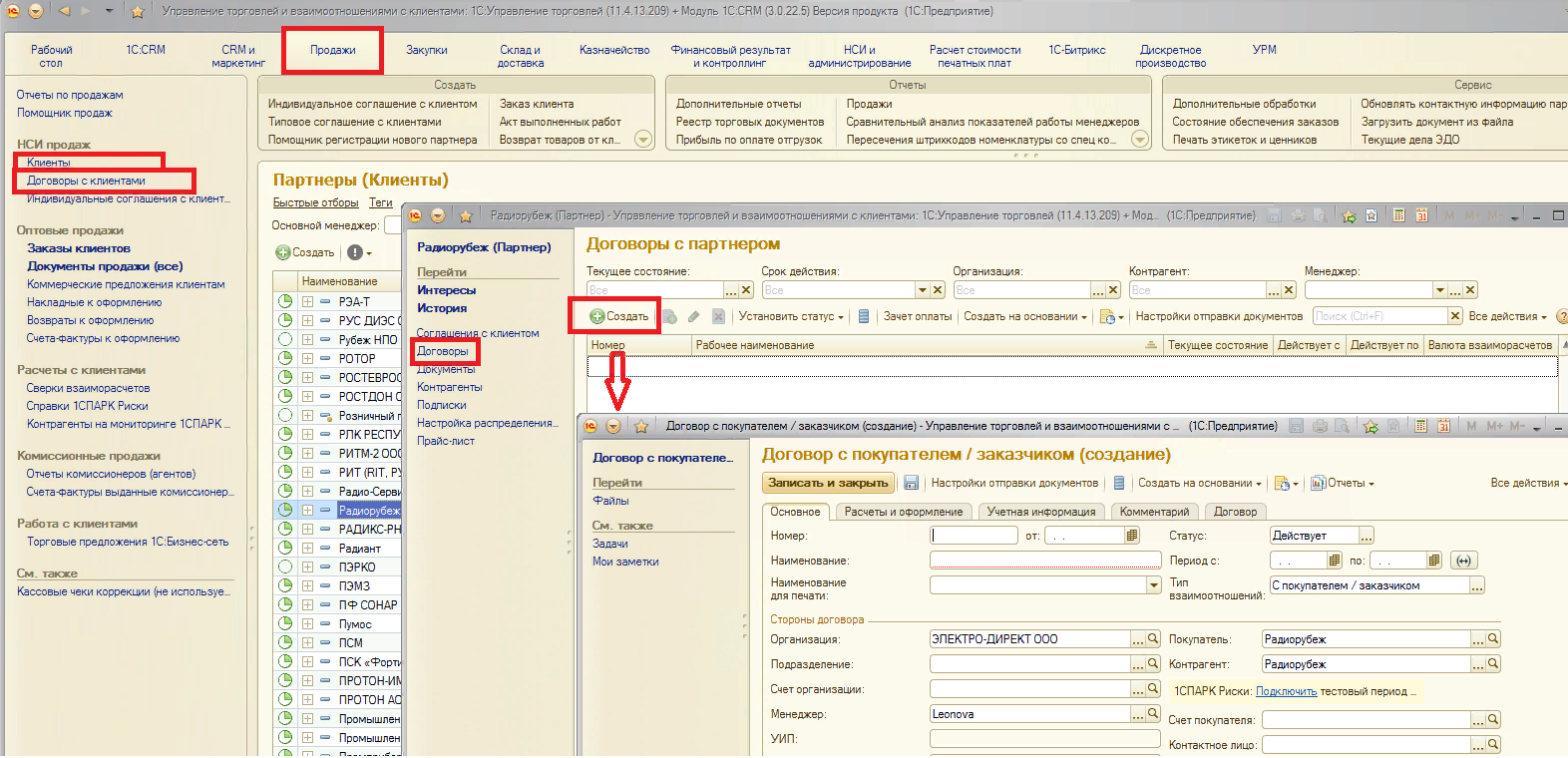Image resolution: width=1568 pixels, height=758 pixels.
Task: Click Создать button in Договоры с партнером
Action: [618, 316]
